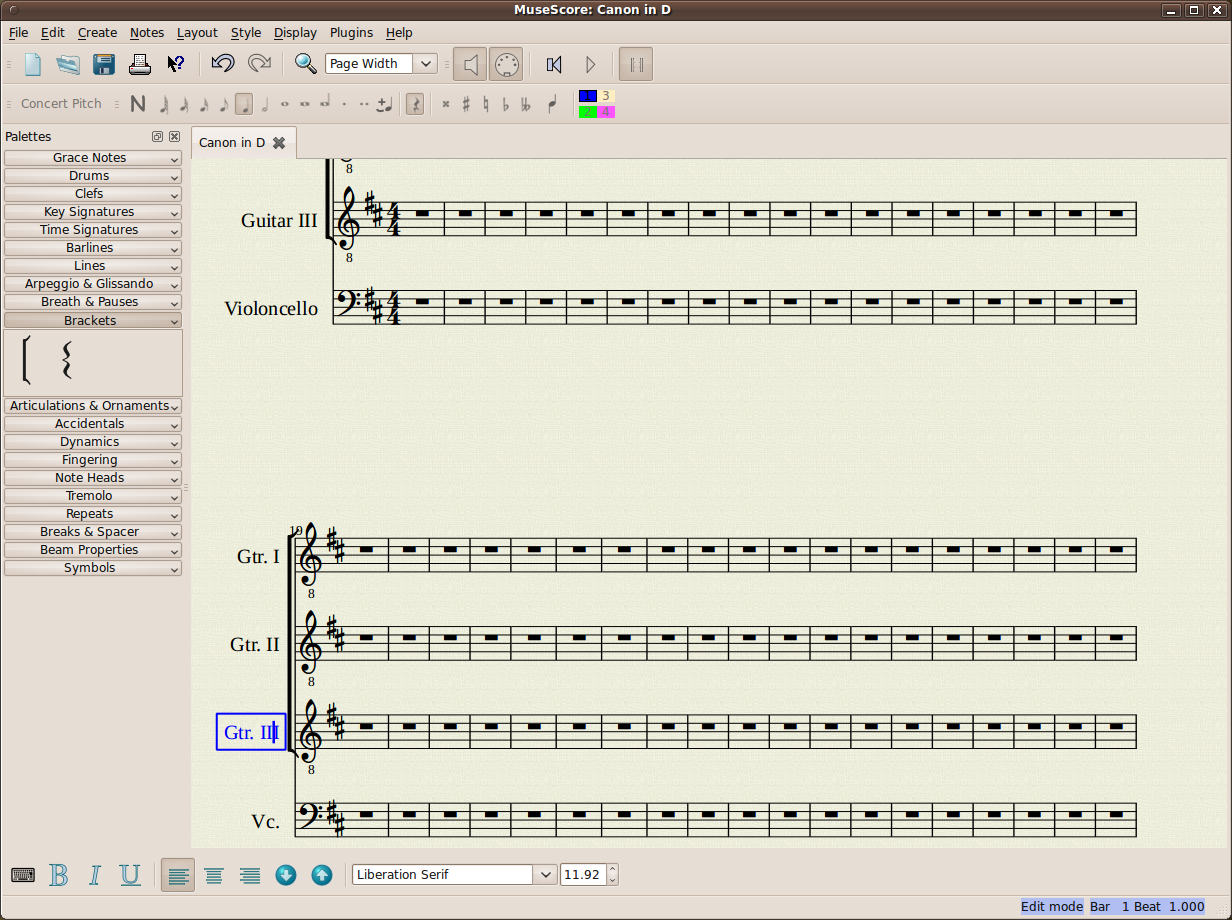The image size is (1232, 920).
Task: Select the square bracket in the Brackets palette
Action: [x=26, y=361]
